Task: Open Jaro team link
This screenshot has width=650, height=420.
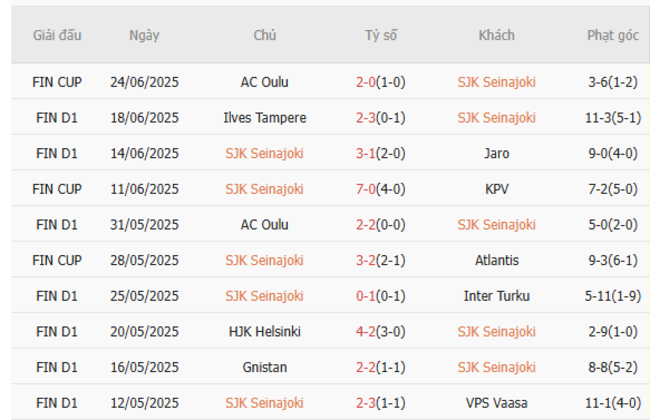Action: pyautogui.click(x=497, y=154)
